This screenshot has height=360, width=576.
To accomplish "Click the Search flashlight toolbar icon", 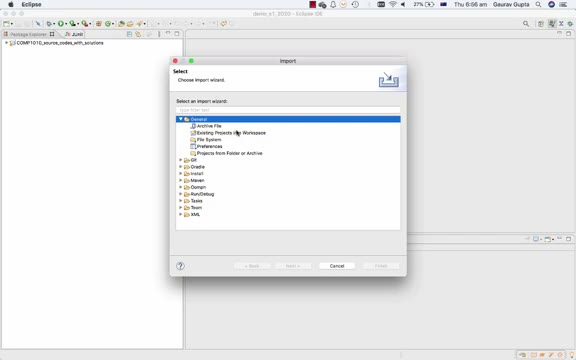I will pyautogui.click(x=140, y=24).
